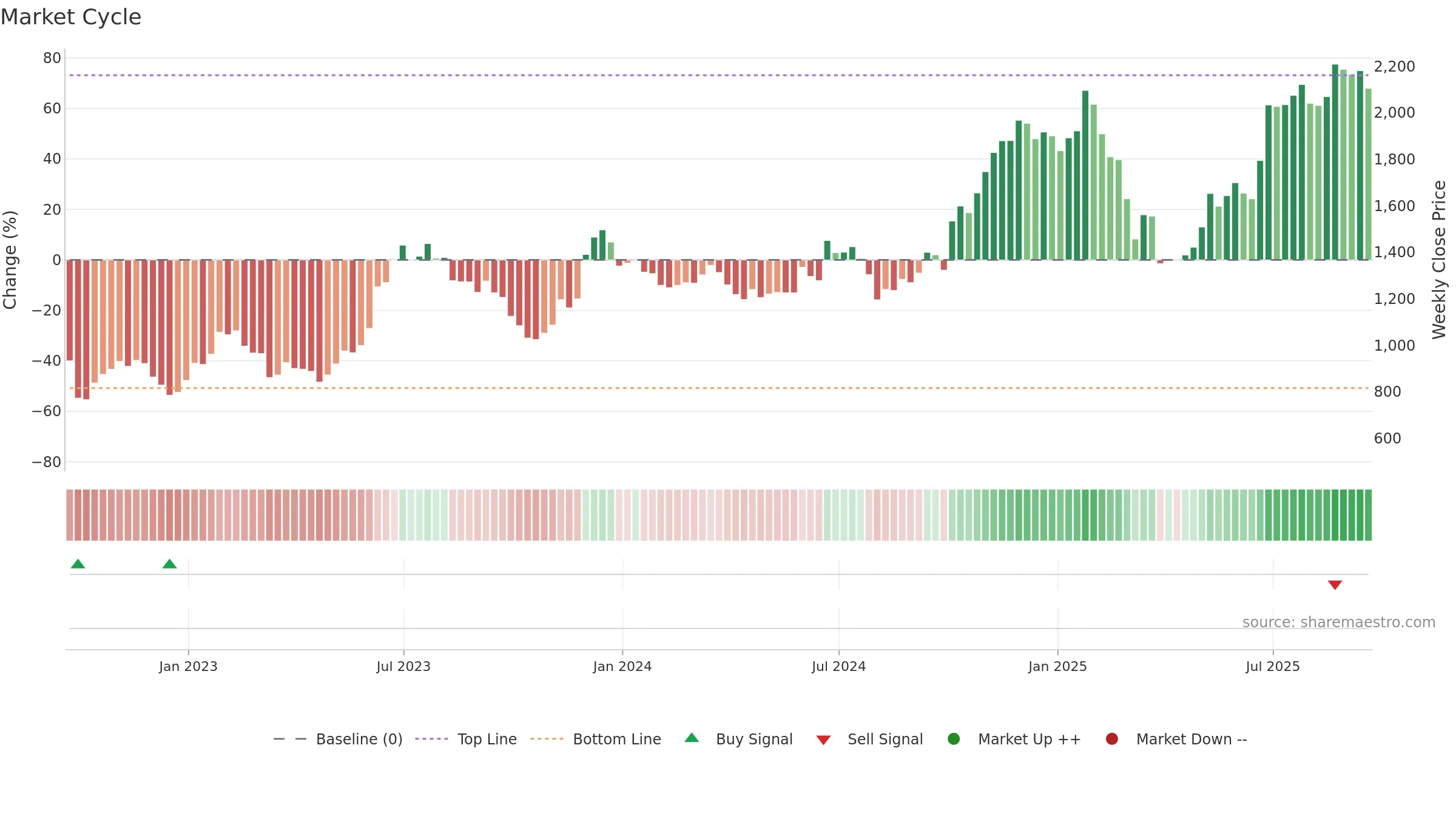
Task: Click the Jul 2023 axis label
Action: click(403, 666)
